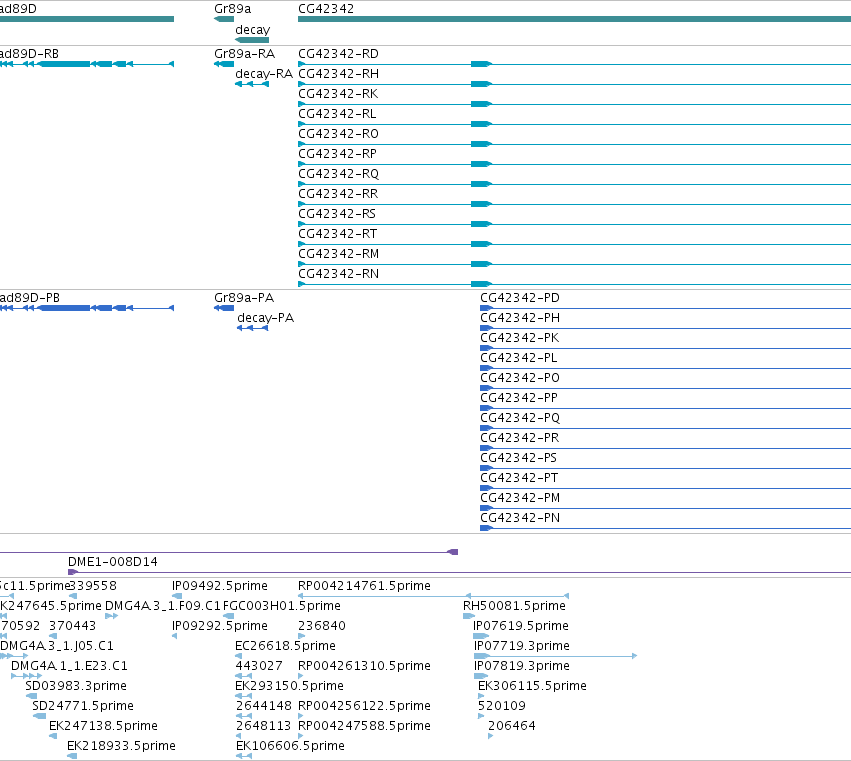Select transcript CG42342-RR

coord(338,194)
